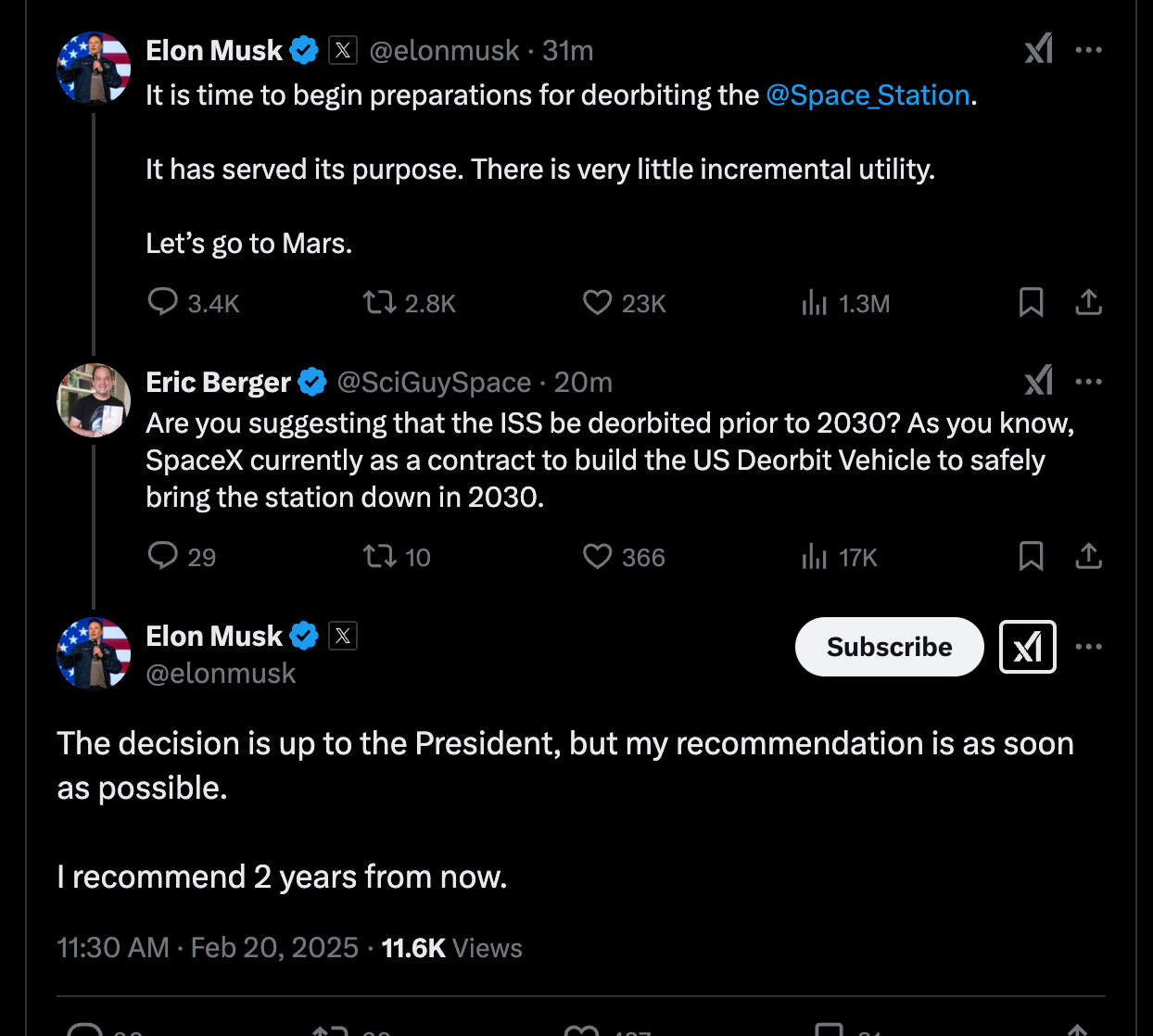Viewport: 1153px width, 1036px height.
Task: Share the first Elon Musk tweet
Action: pos(1088,302)
